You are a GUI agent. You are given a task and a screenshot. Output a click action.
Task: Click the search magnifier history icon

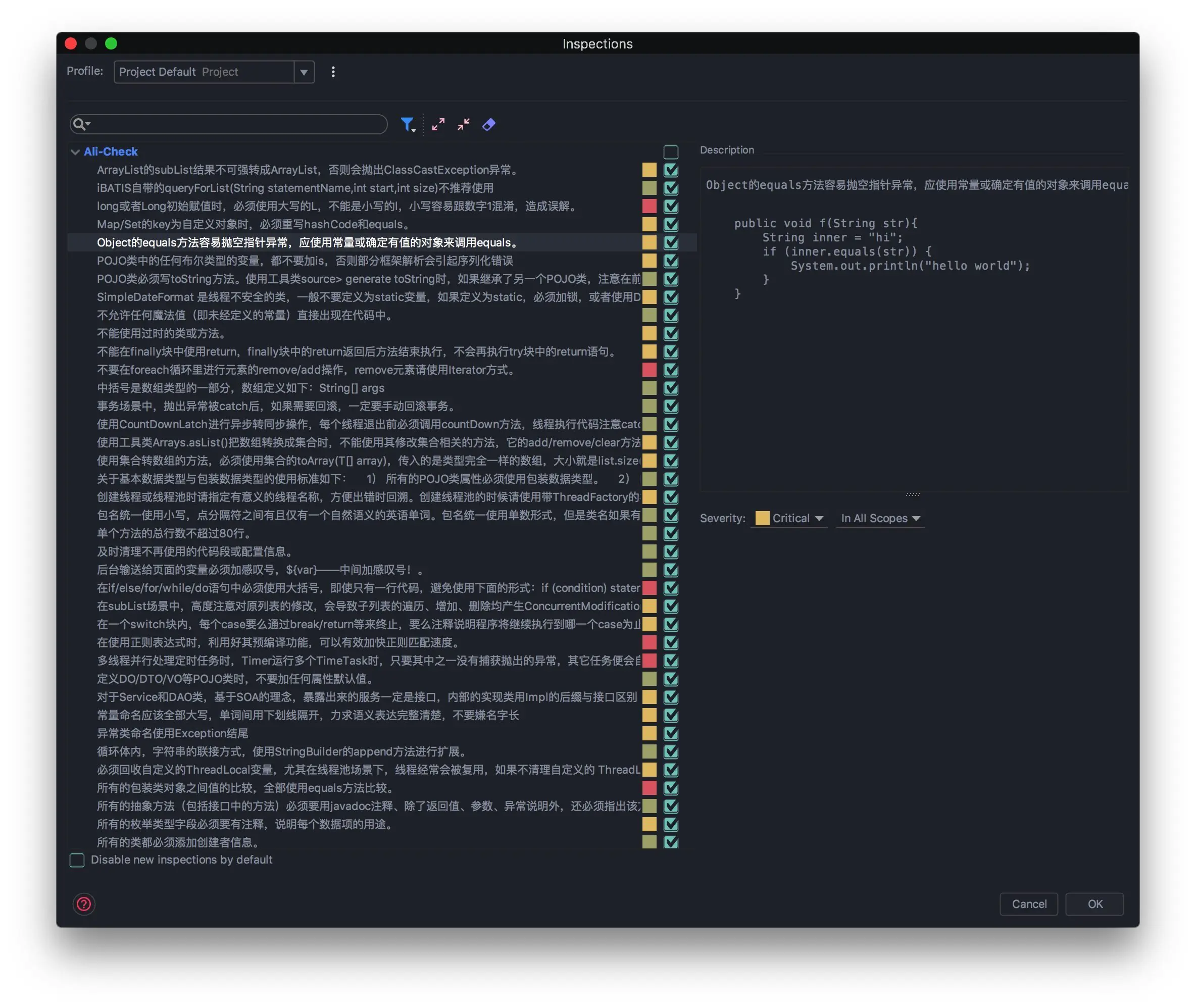[x=81, y=124]
